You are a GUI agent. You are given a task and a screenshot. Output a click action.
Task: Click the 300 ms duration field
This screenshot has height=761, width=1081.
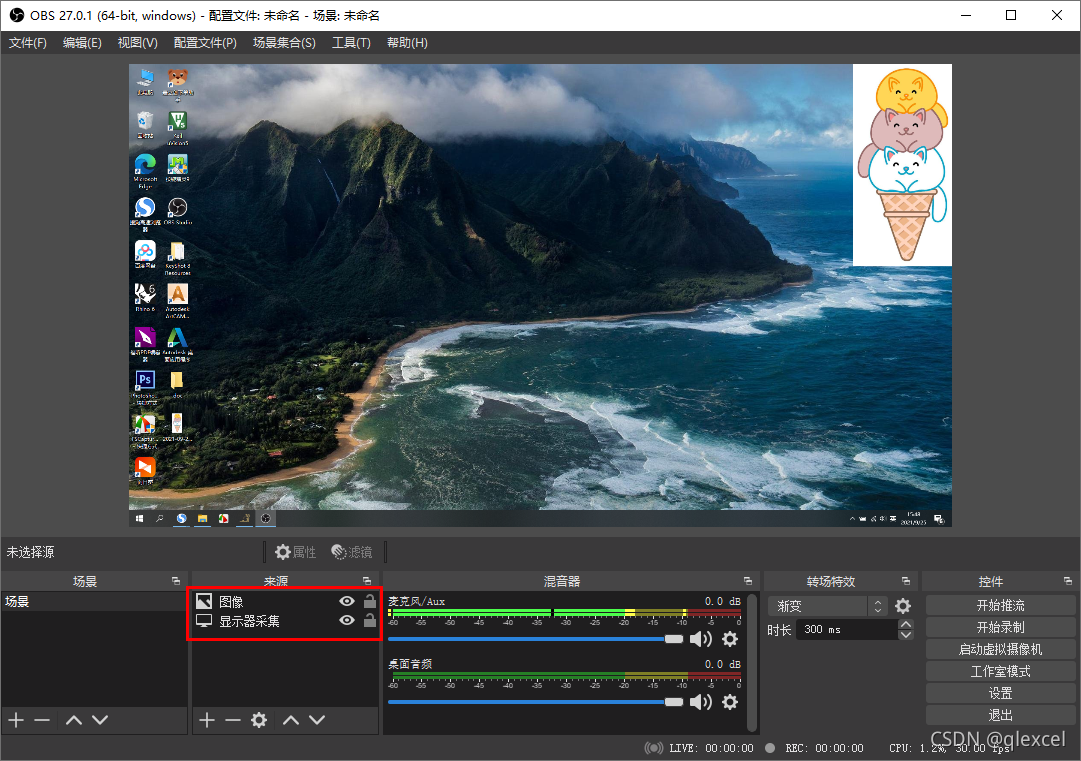847,629
